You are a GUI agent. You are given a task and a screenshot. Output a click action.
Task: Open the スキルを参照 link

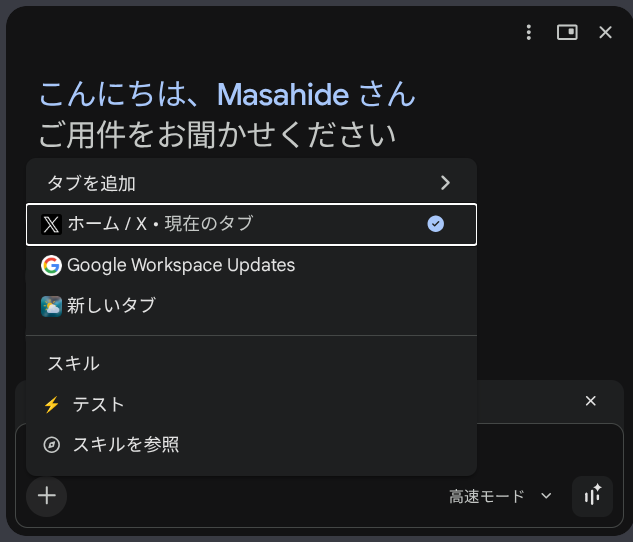(125, 445)
